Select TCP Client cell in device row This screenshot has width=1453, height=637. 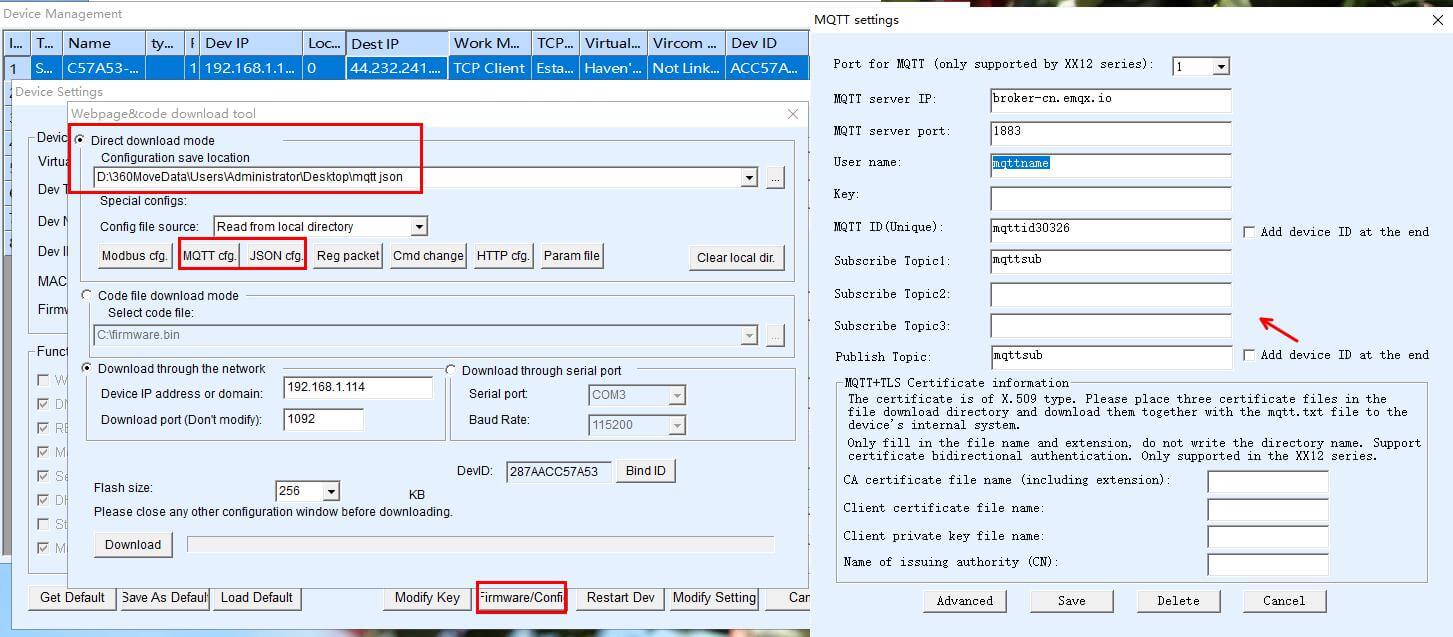pos(489,69)
